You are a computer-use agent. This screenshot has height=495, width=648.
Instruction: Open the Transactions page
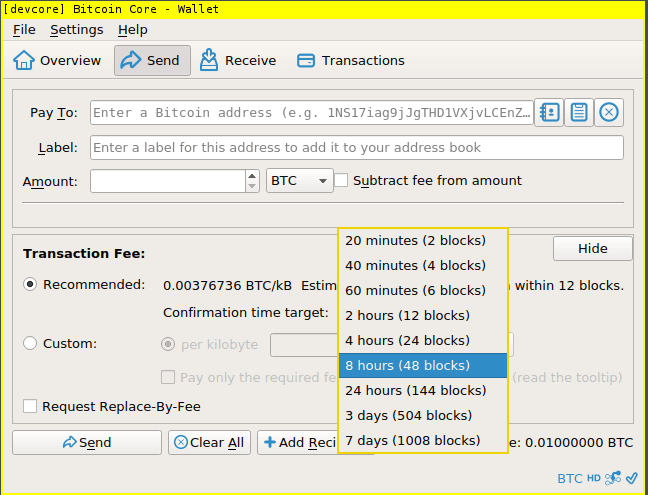351,61
